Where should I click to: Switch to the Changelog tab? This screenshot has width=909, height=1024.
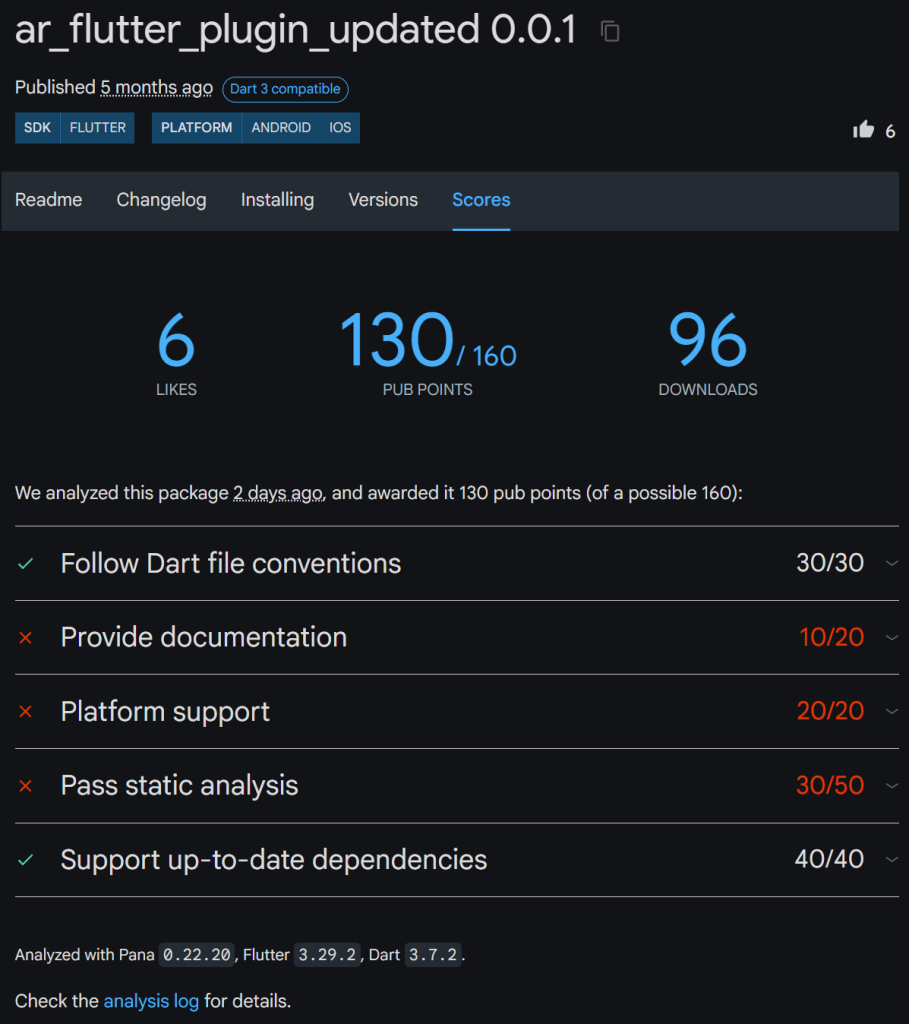pyautogui.click(x=161, y=200)
